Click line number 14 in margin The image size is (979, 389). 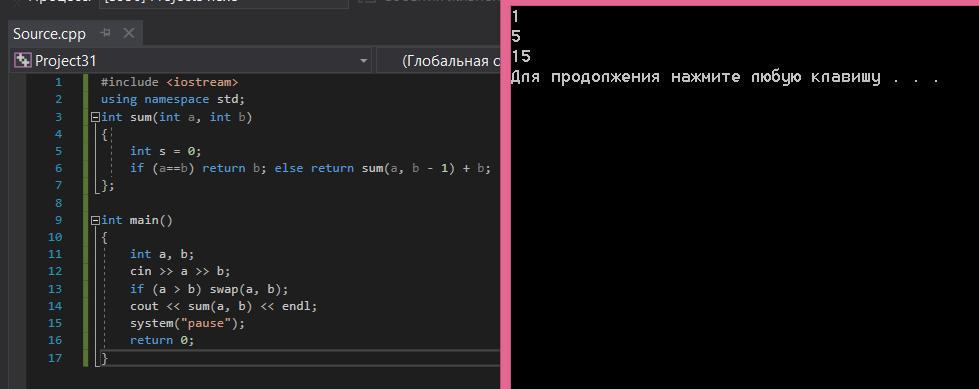[x=55, y=306]
